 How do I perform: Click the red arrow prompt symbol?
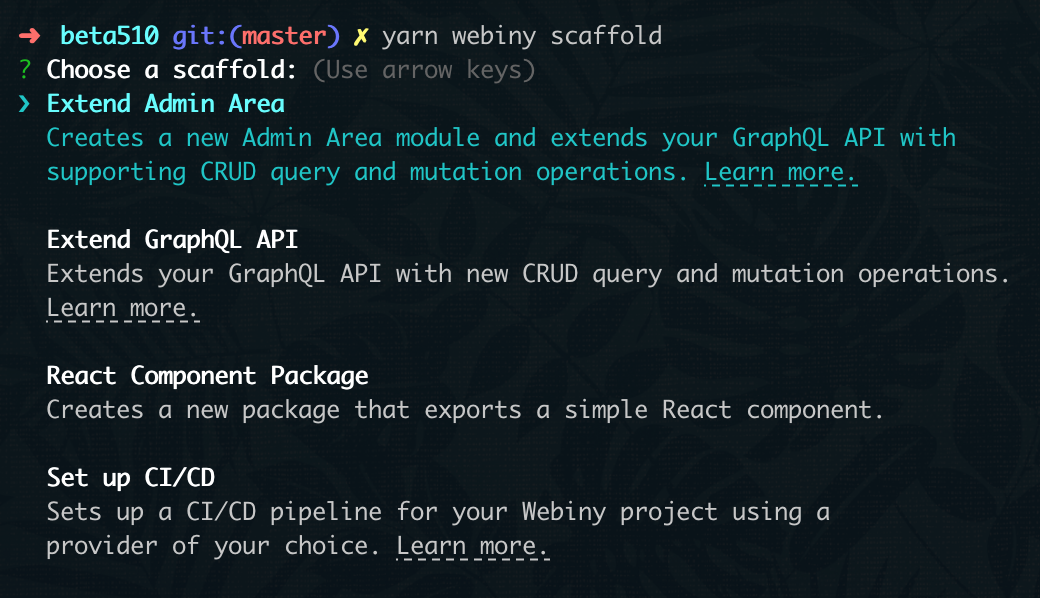(29, 36)
